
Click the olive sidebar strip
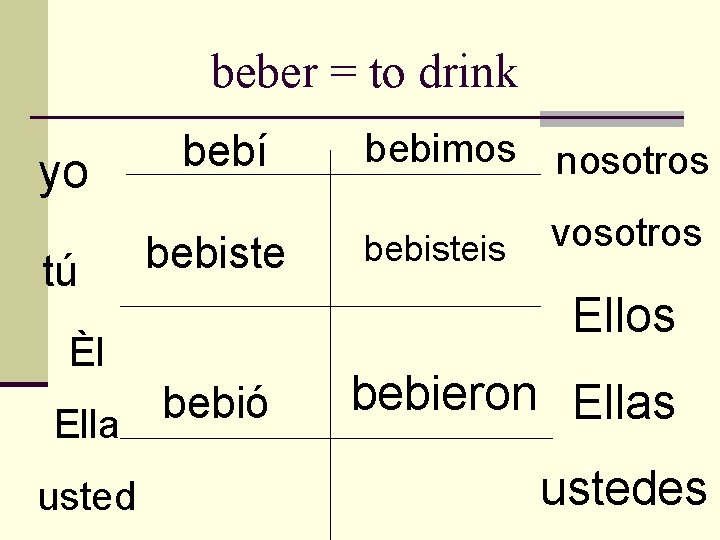[24, 191]
